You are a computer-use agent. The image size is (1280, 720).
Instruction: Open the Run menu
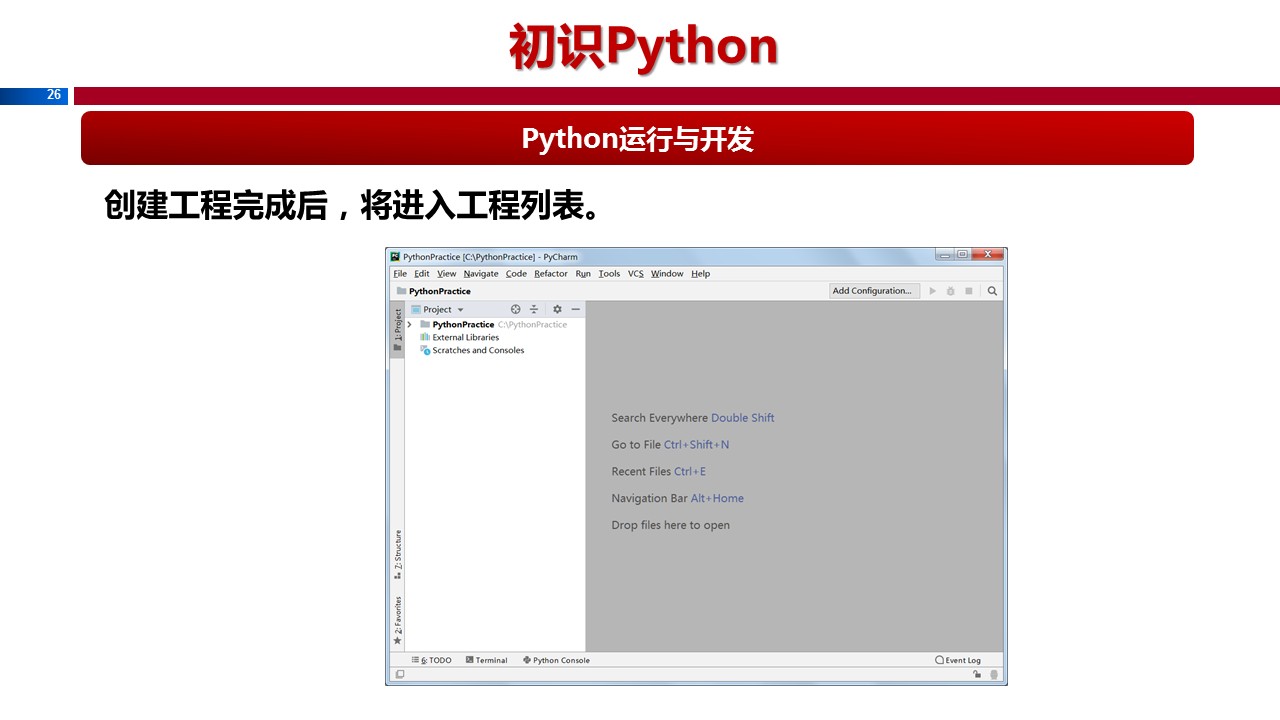tap(583, 274)
